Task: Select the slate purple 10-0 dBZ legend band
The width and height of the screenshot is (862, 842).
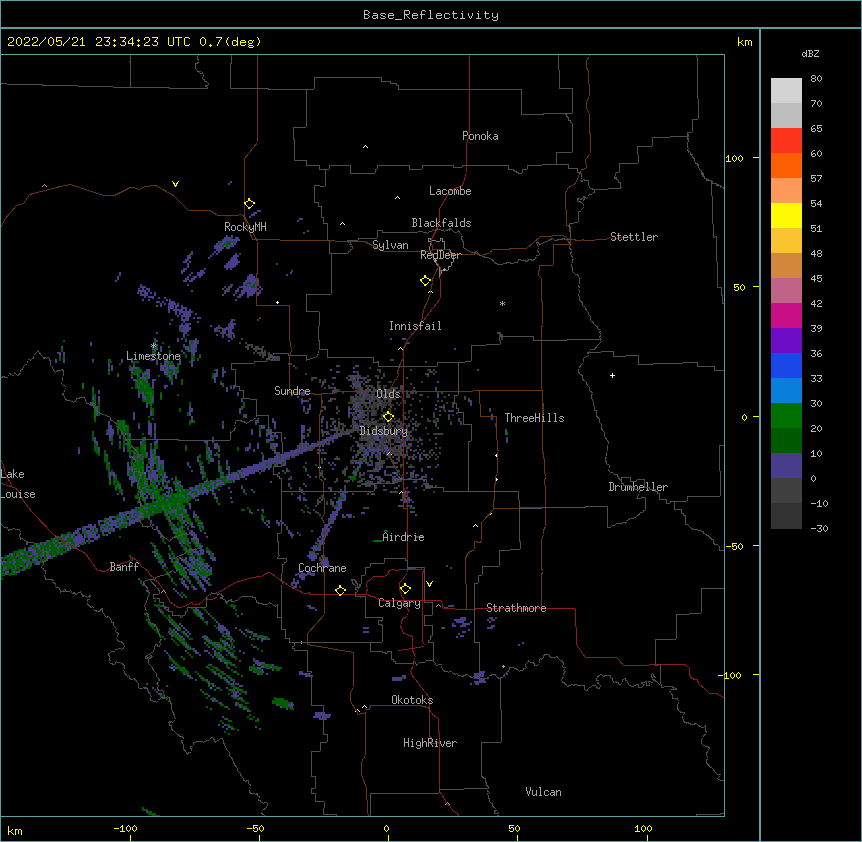Action: click(786, 466)
